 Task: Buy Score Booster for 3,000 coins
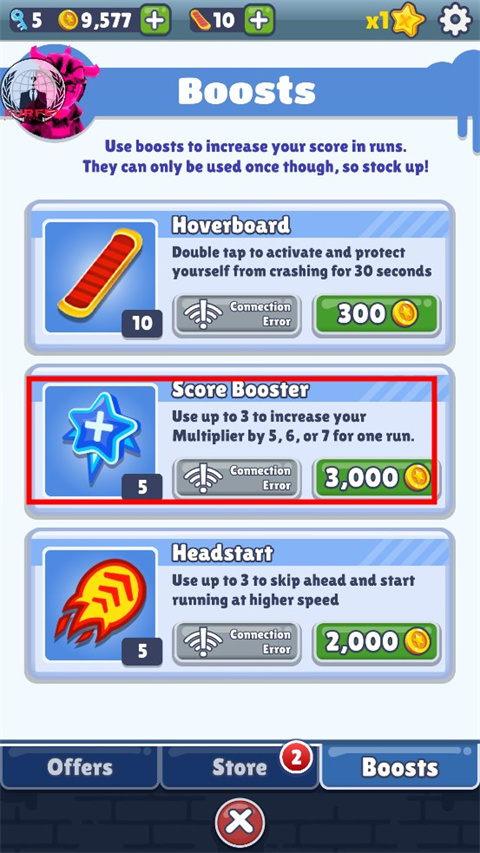click(x=376, y=478)
